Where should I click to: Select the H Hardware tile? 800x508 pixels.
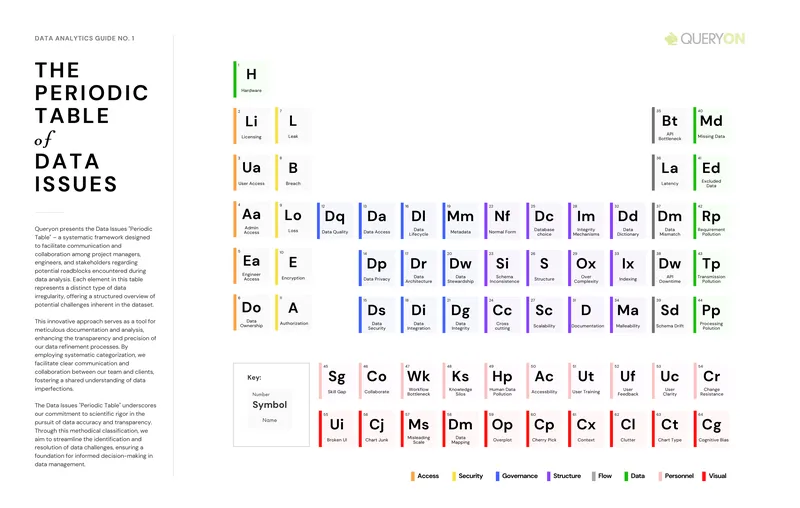[x=252, y=79]
